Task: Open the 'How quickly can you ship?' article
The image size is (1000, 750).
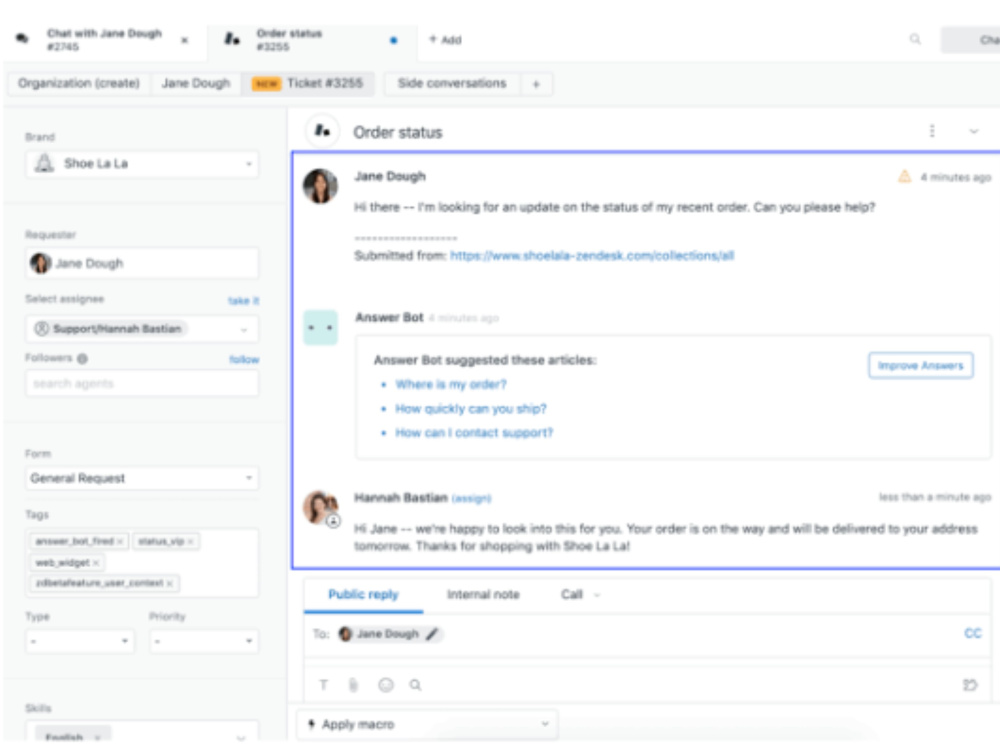Action: [471, 409]
